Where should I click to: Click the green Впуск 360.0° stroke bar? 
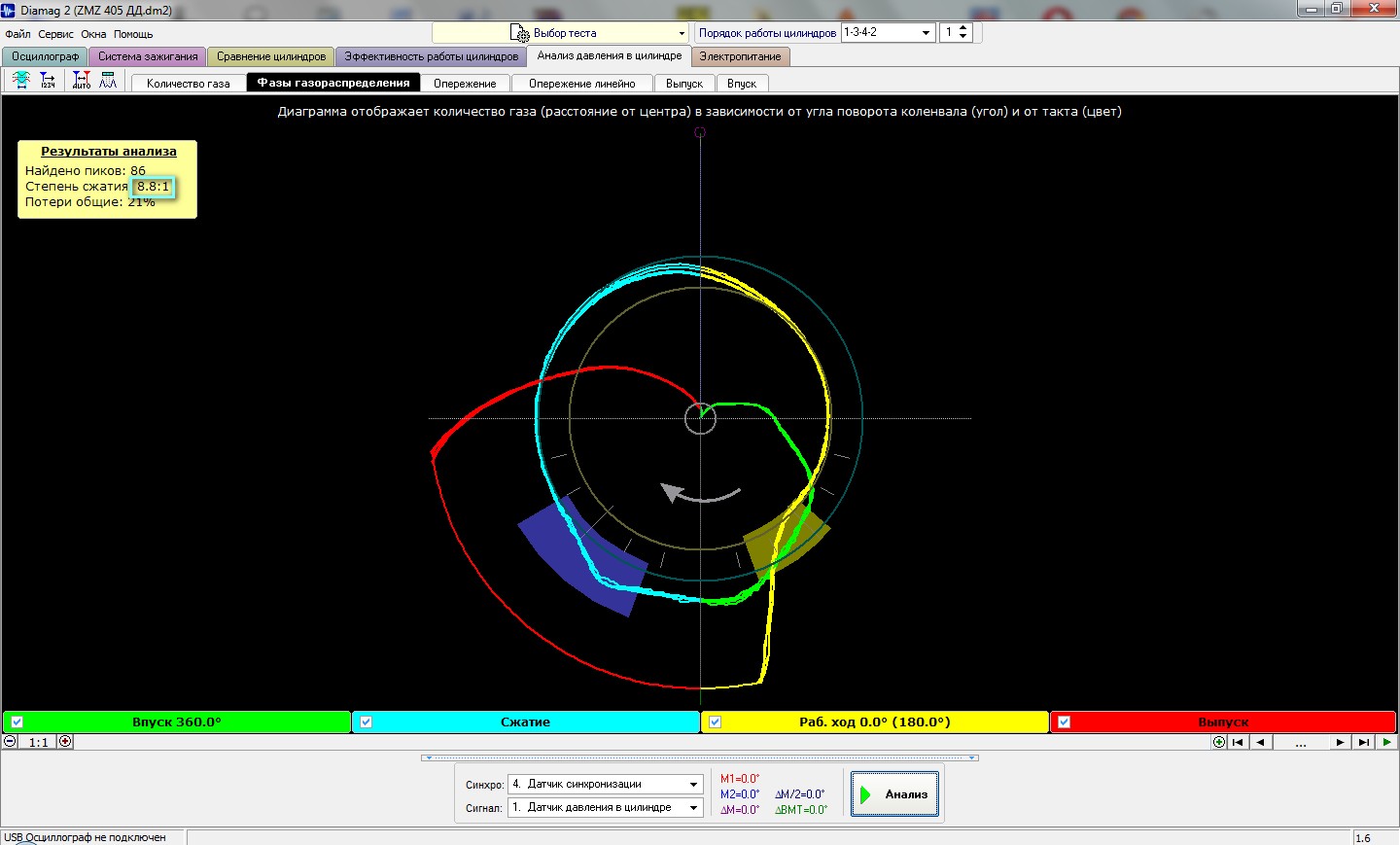176,722
